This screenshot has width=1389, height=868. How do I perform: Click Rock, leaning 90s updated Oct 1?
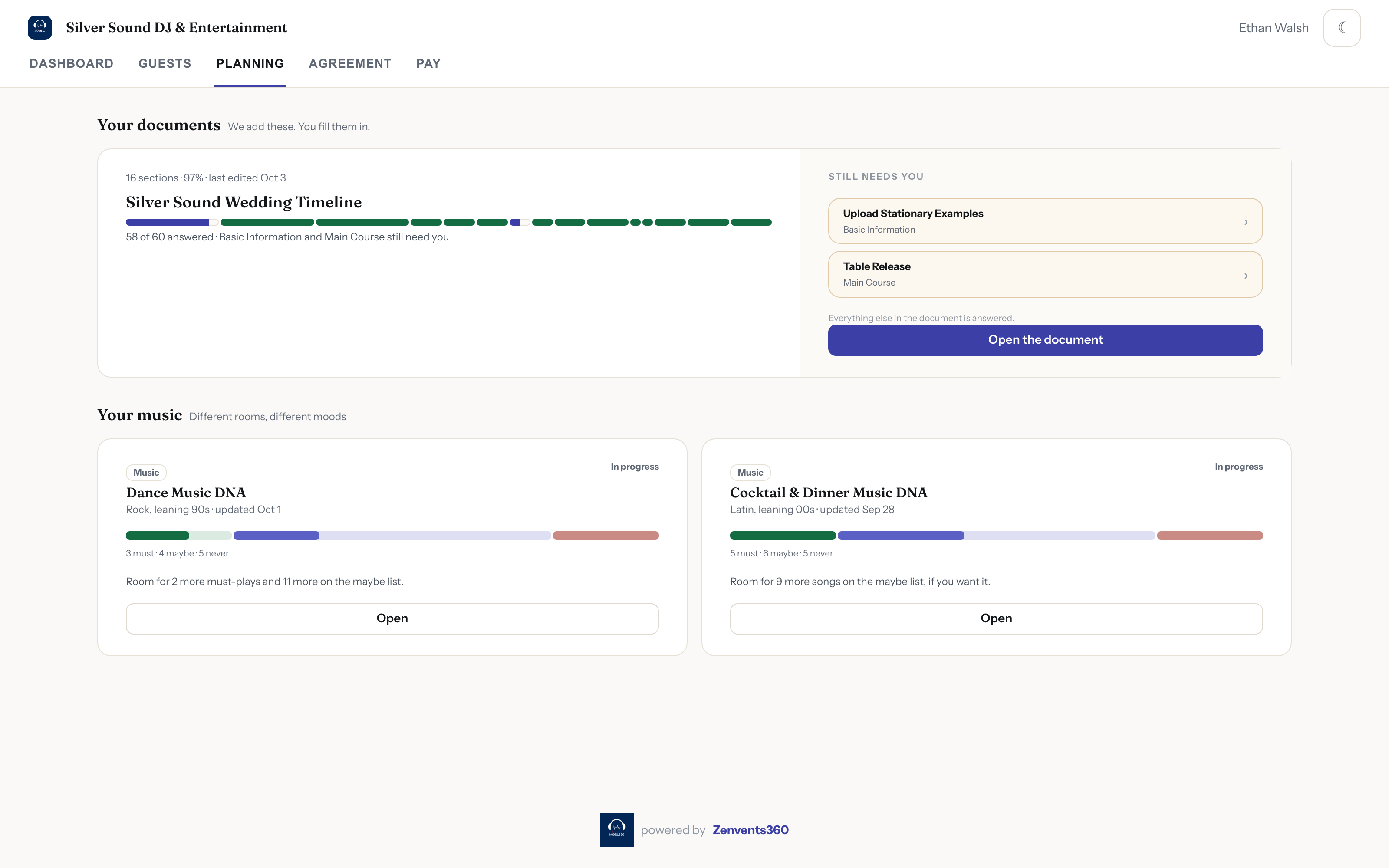coord(203,510)
